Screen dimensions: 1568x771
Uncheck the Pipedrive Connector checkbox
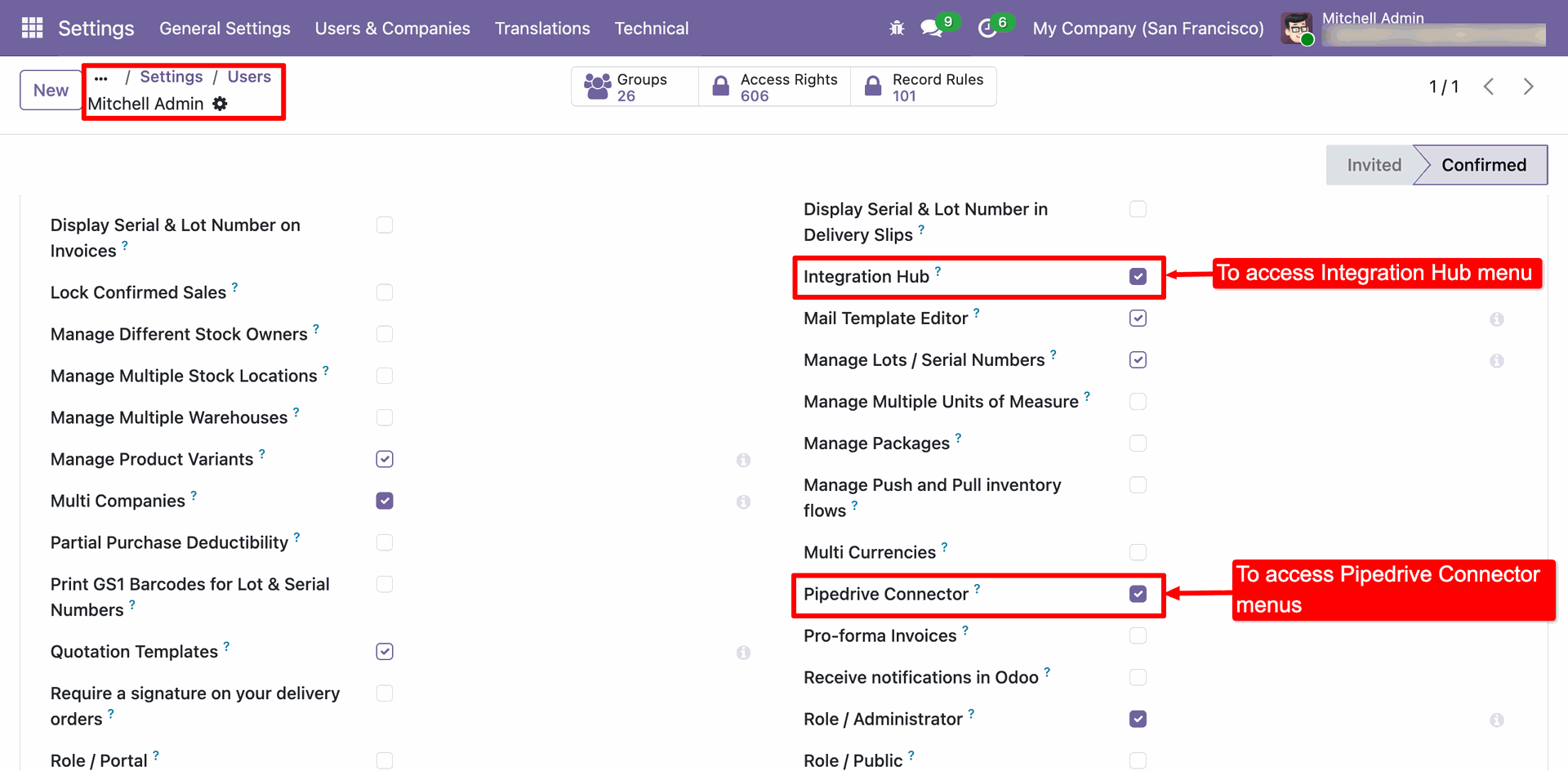coord(1138,594)
